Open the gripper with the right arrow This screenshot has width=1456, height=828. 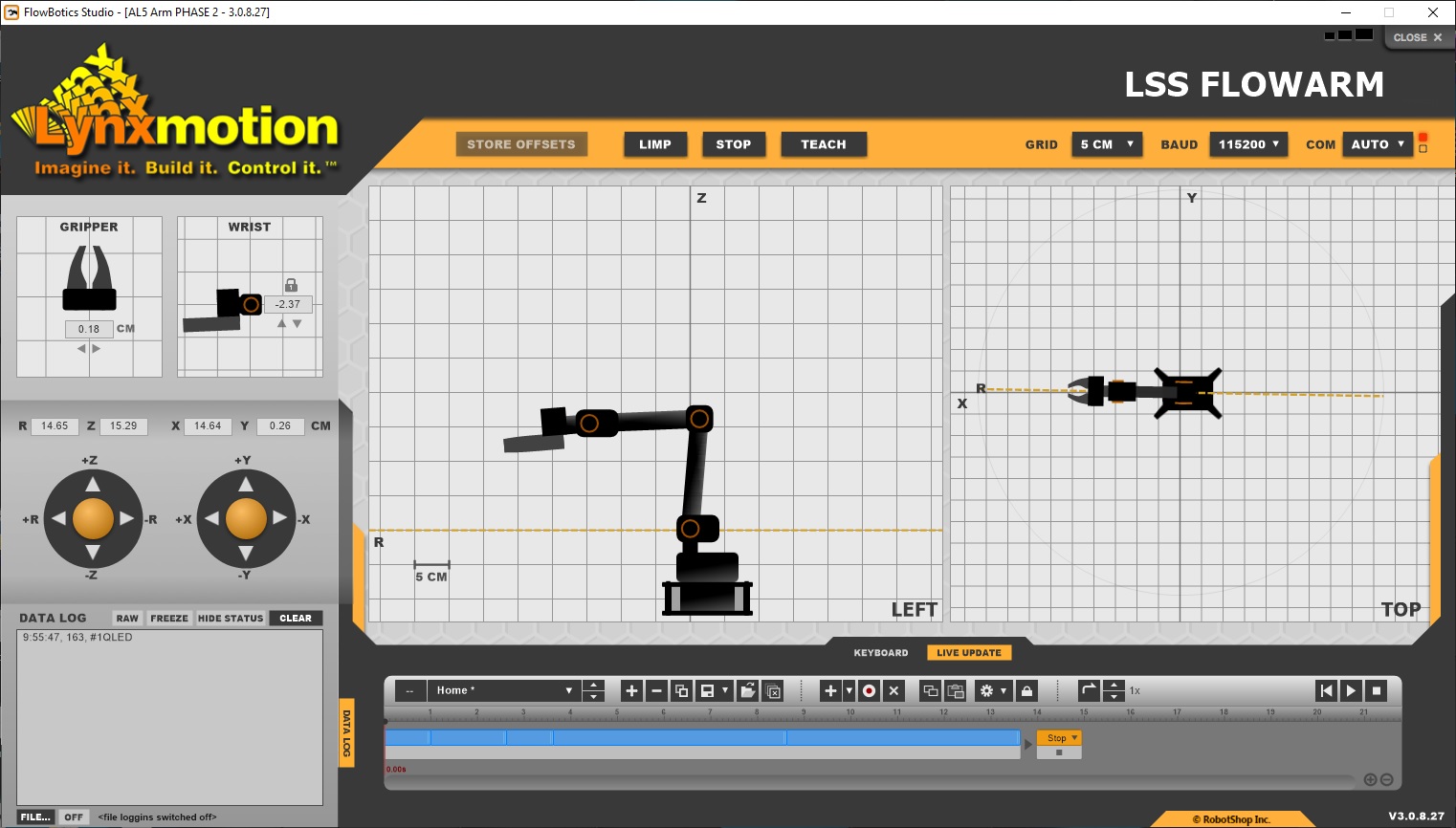[96, 349]
